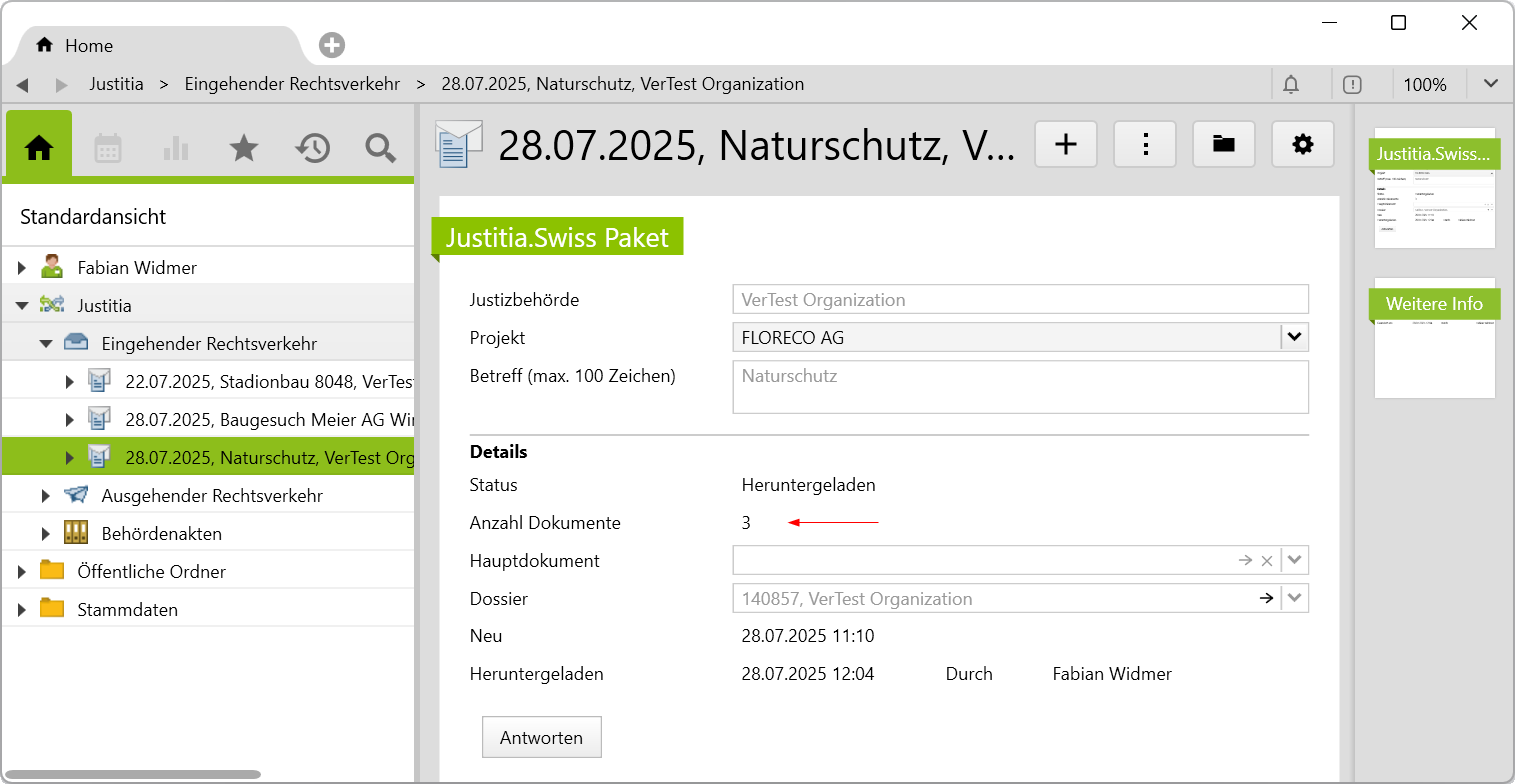The height and width of the screenshot is (784, 1515).
Task: Navigate back with the left arrow
Action: pos(22,85)
